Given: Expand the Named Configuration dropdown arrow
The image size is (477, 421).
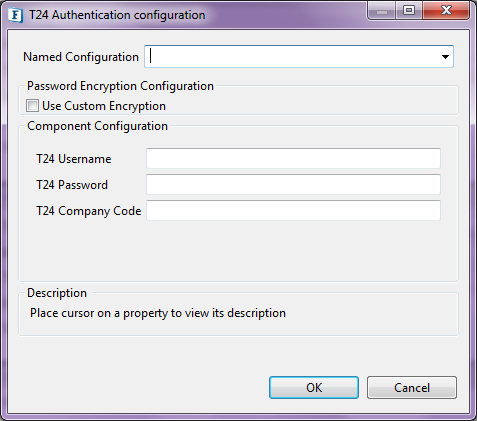Looking at the screenshot, I should click(x=445, y=57).
